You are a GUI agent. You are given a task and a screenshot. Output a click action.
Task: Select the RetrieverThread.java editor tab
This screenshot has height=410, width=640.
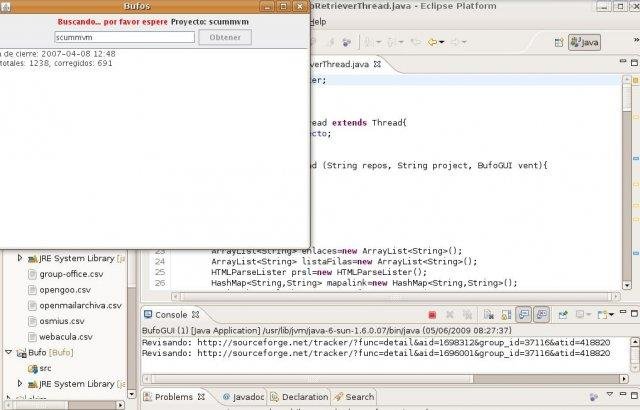340,64
